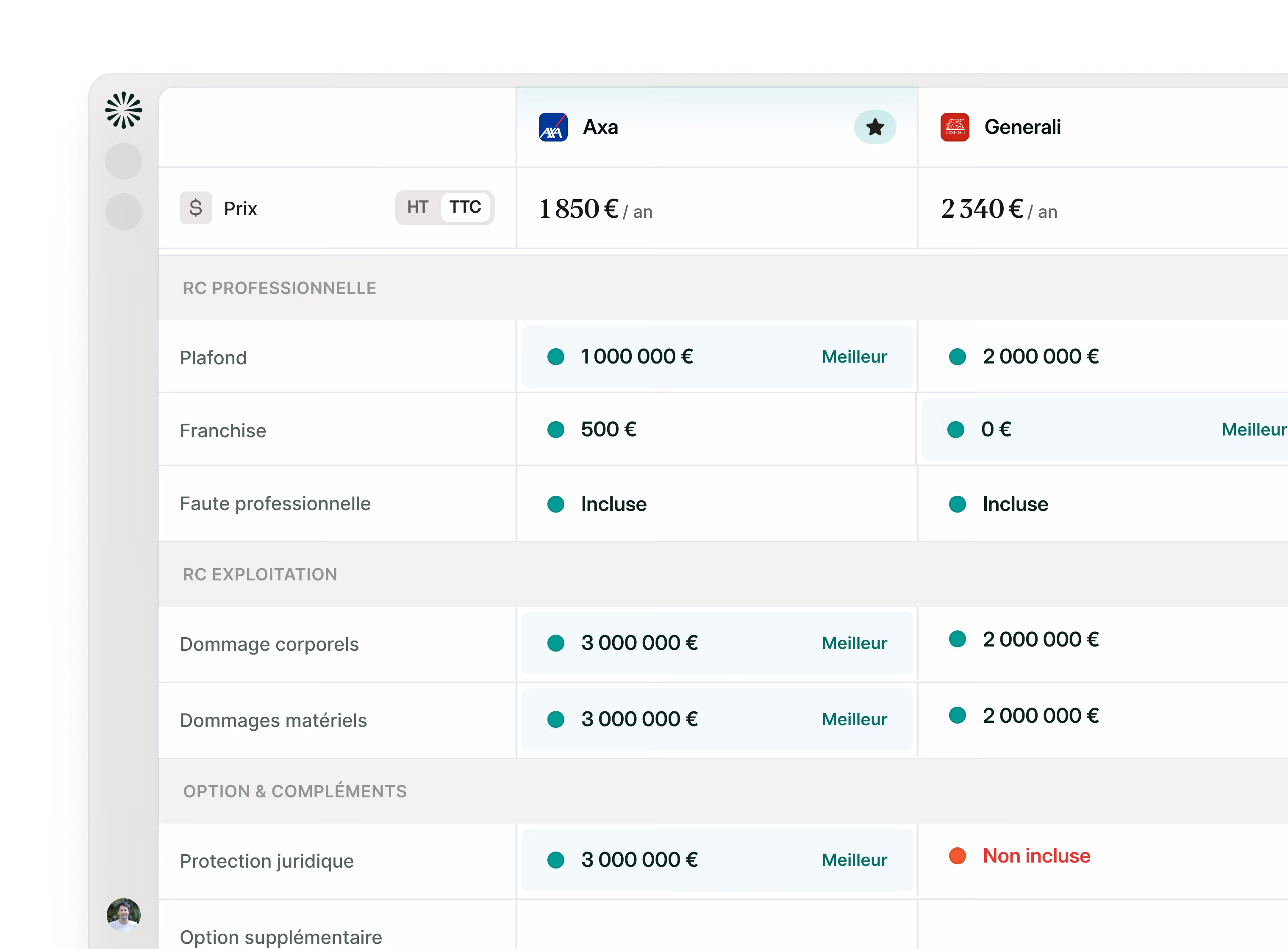Click the dollar Prix icon
The height and width of the screenshot is (949, 1288).
195,207
